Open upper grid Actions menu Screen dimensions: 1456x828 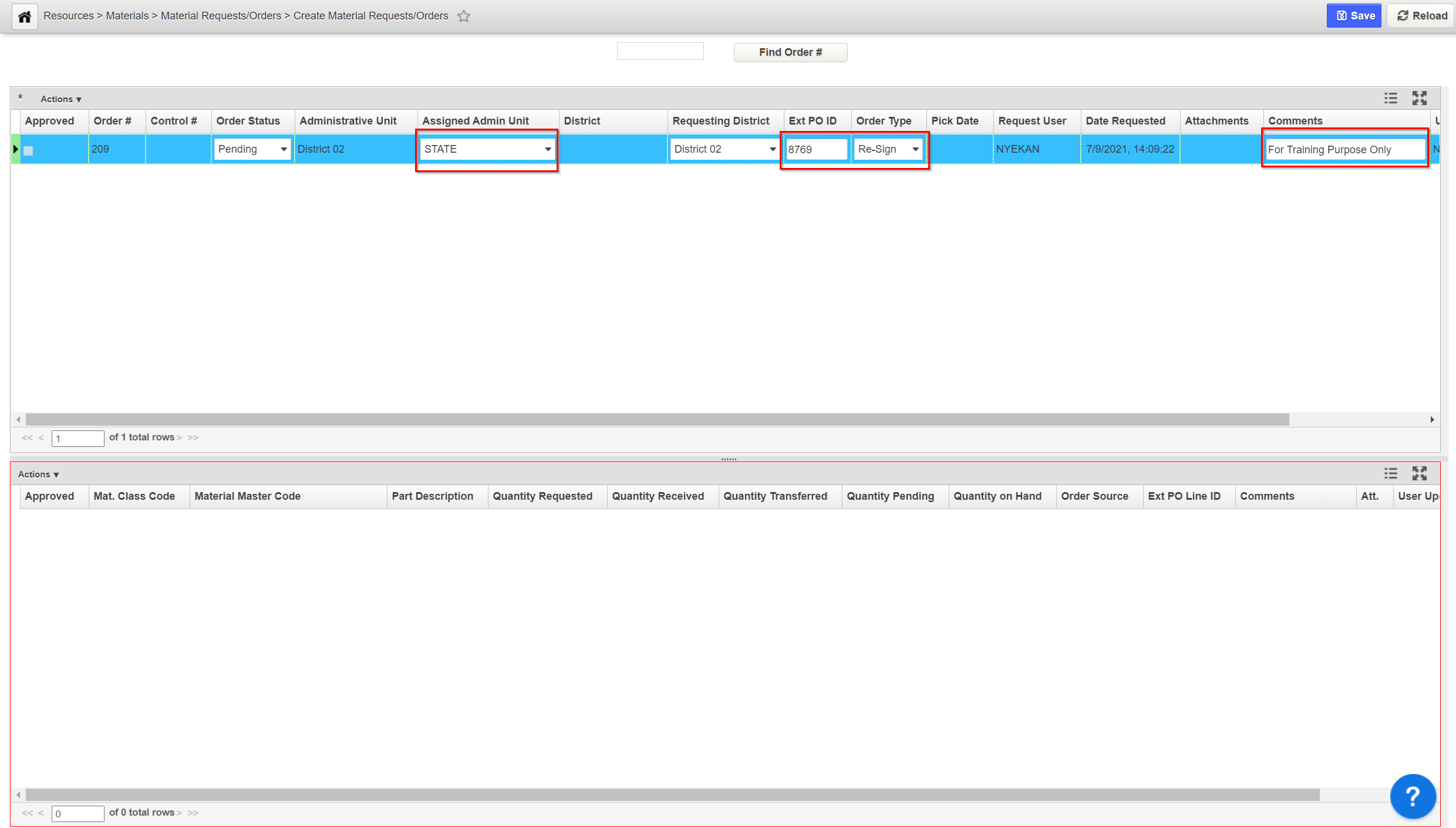pos(60,99)
